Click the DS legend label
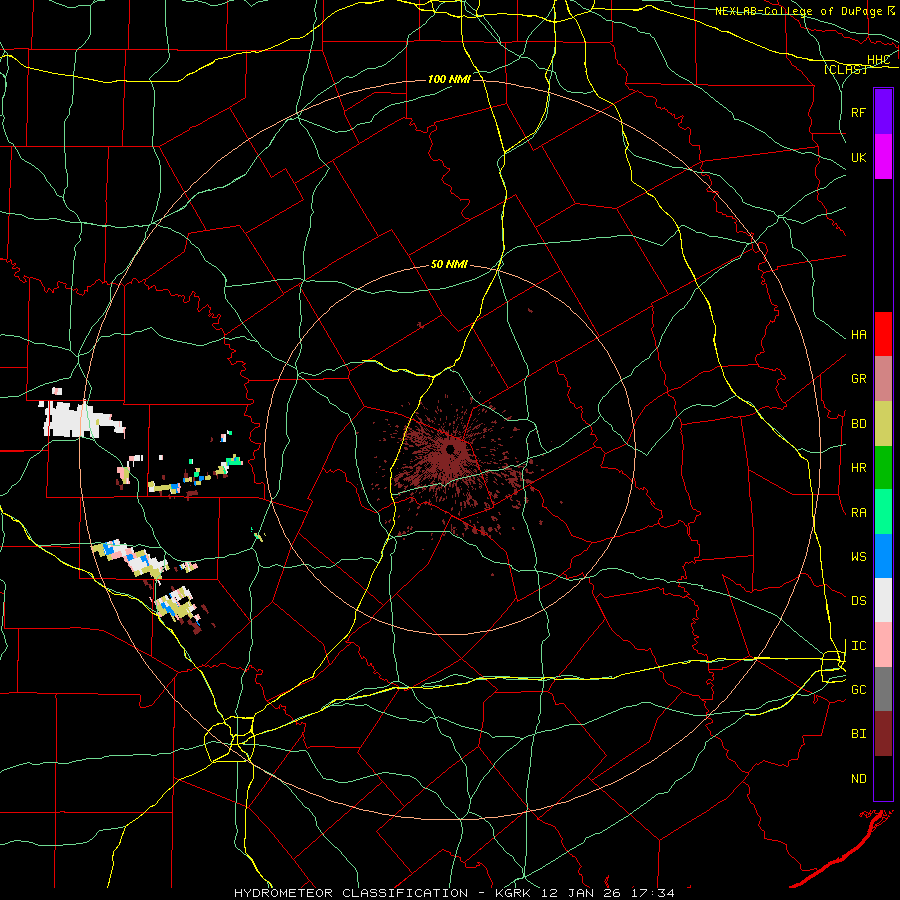 pos(858,601)
